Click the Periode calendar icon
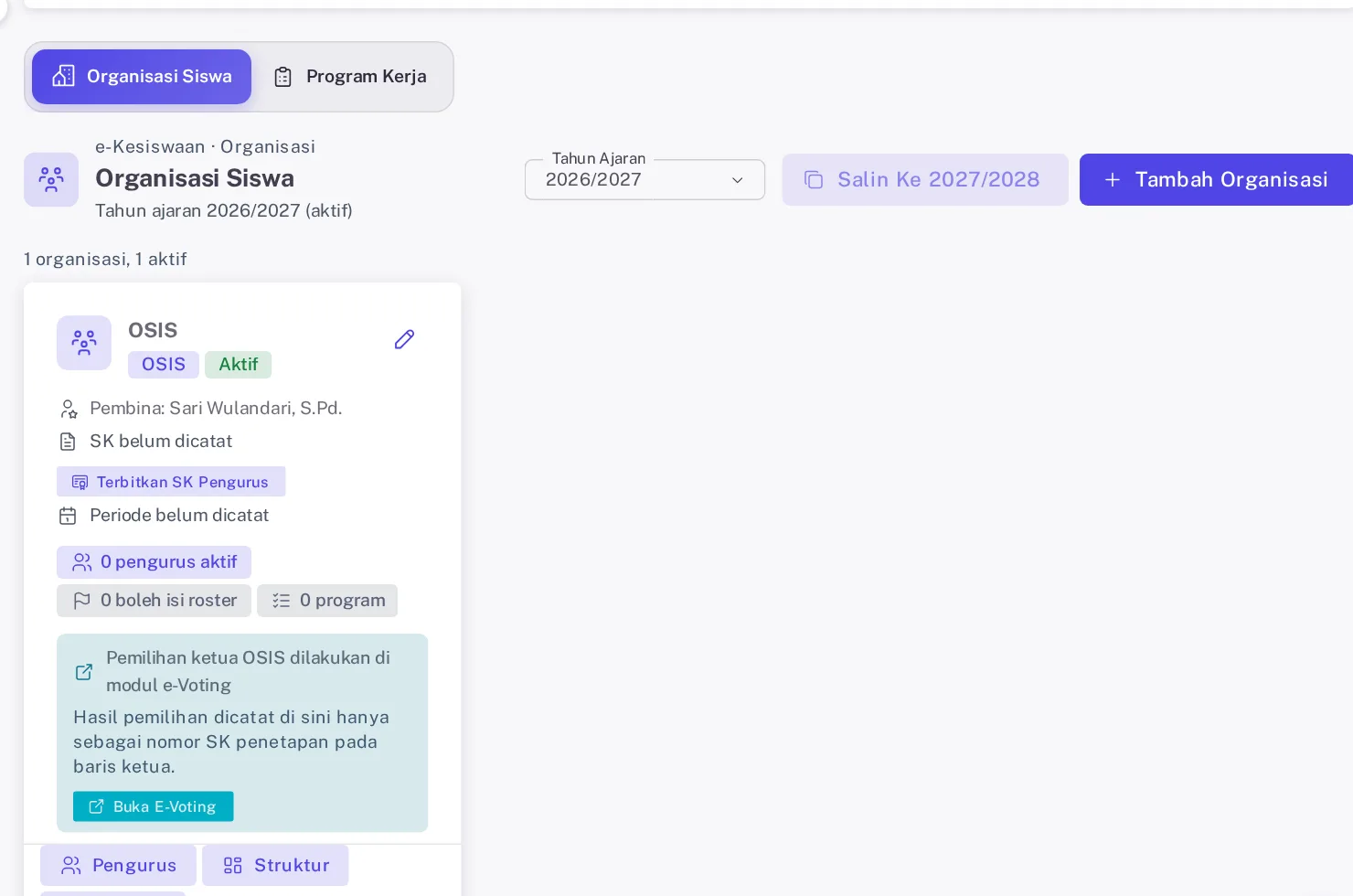The width and height of the screenshot is (1353, 896). pyautogui.click(x=68, y=516)
